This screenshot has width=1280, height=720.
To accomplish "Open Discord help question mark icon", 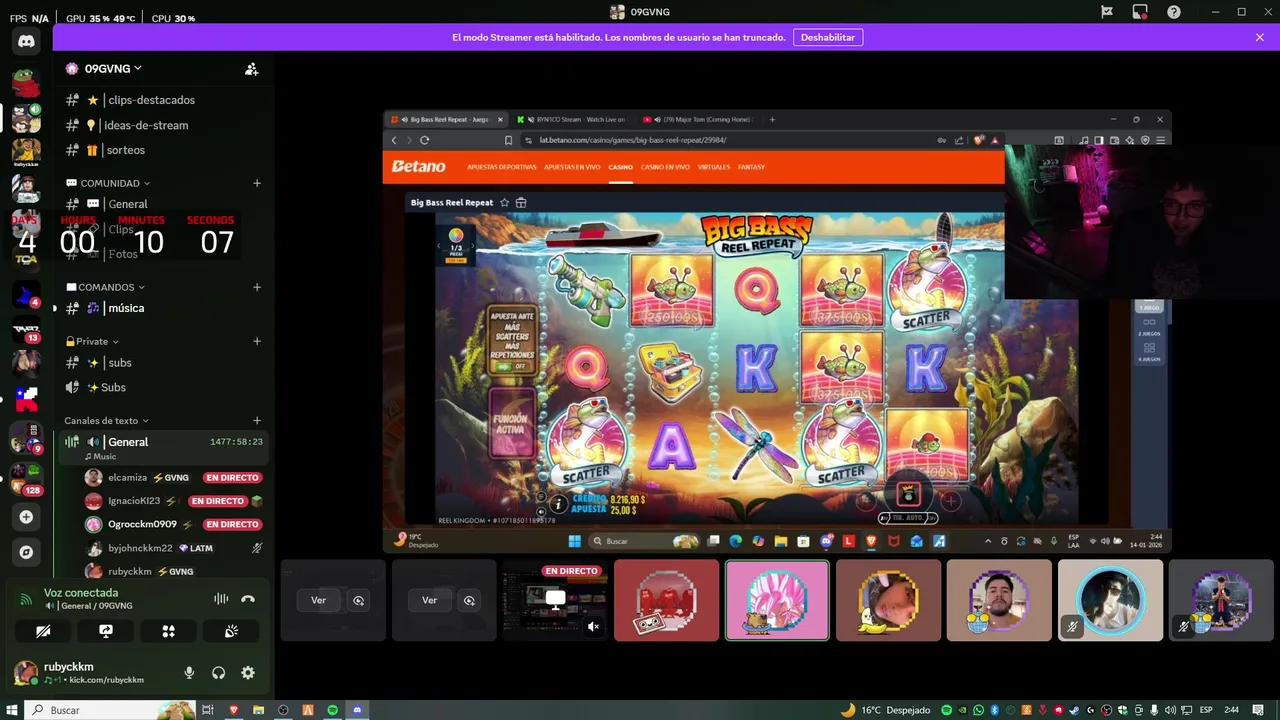I will tap(1174, 12).
